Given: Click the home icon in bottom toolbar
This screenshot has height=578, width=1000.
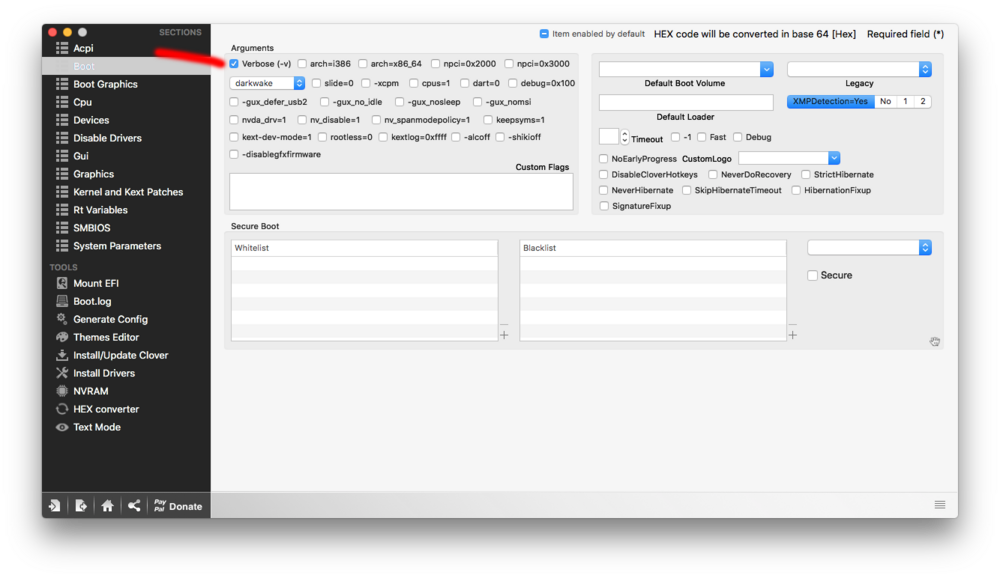Looking at the screenshot, I should coord(107,505).
